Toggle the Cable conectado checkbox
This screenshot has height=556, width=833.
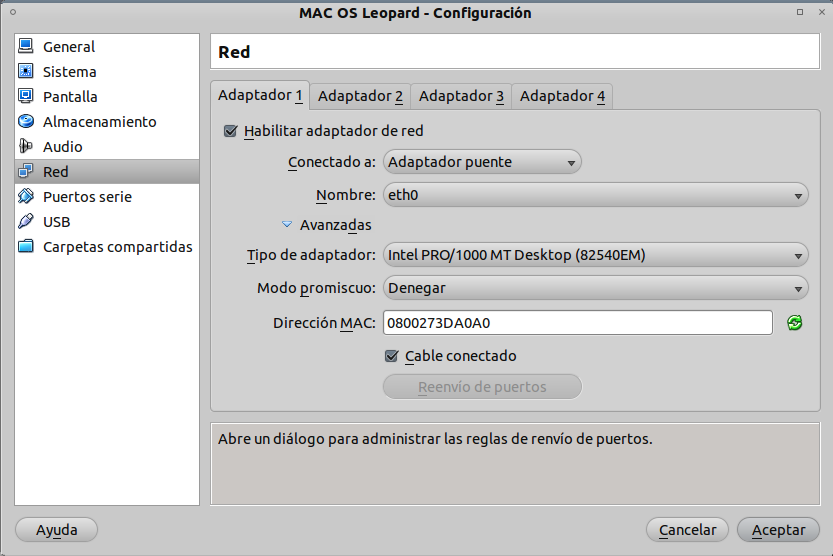[391, 356]
